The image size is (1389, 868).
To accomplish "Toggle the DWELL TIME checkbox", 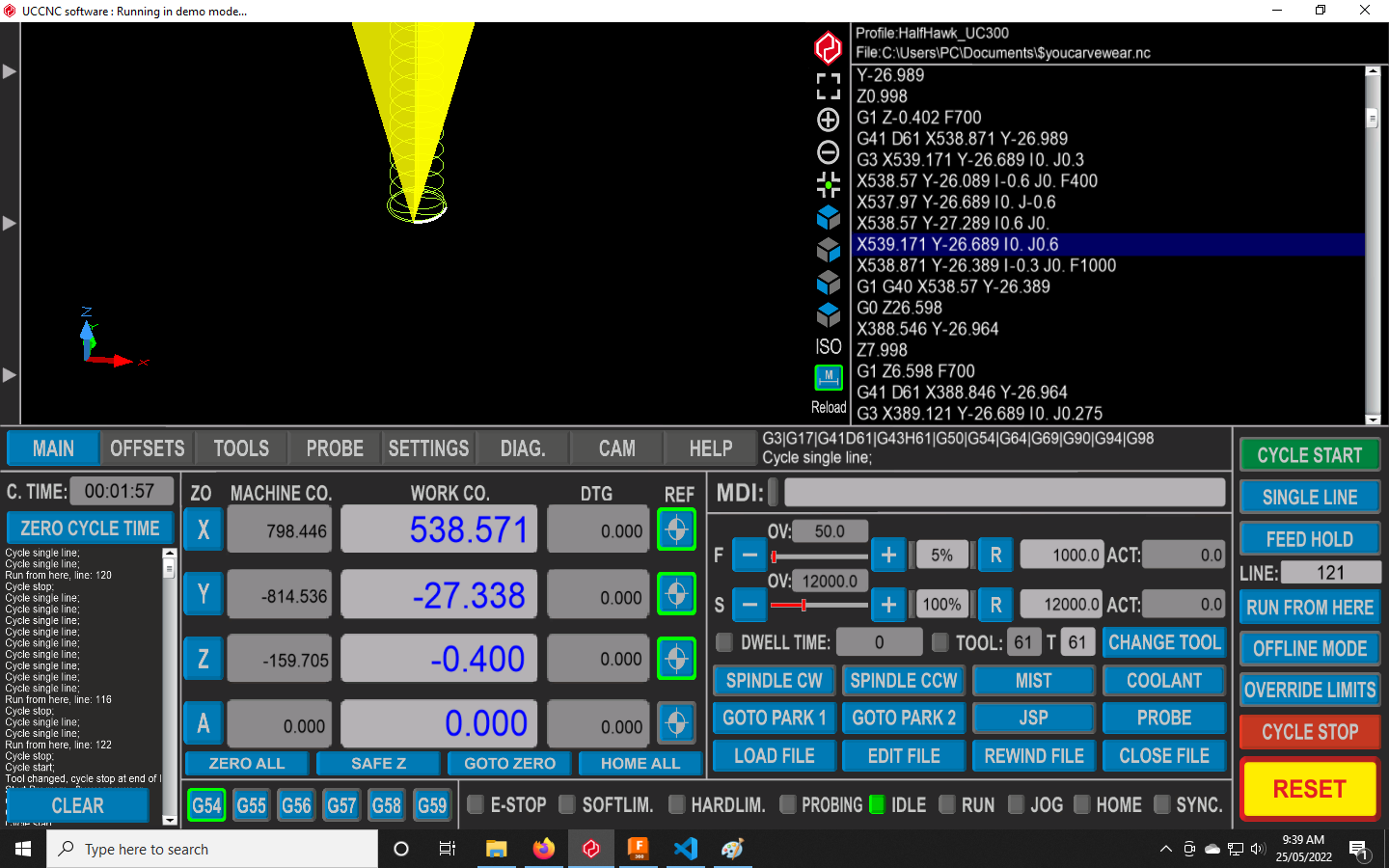I will point(724,642).
